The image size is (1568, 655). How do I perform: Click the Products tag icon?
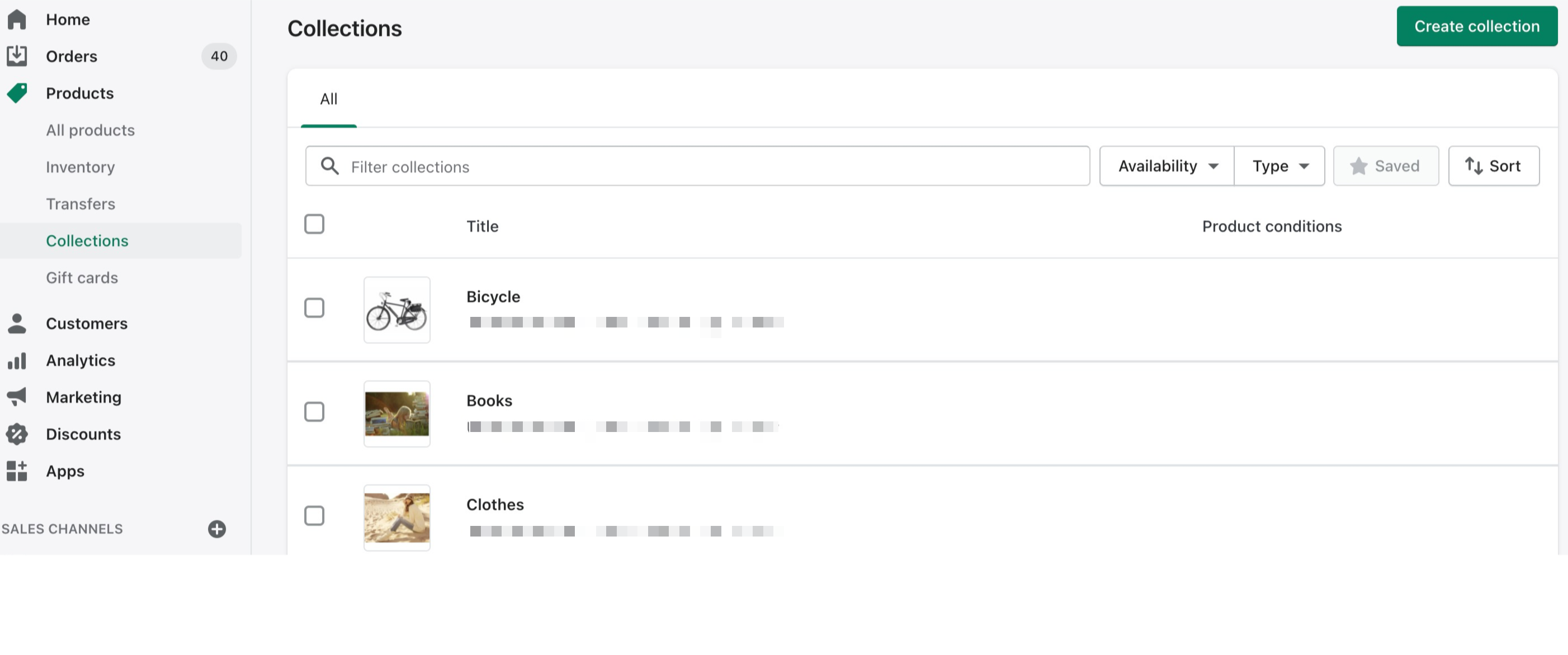pyautogui.click(x=17, y=92)
